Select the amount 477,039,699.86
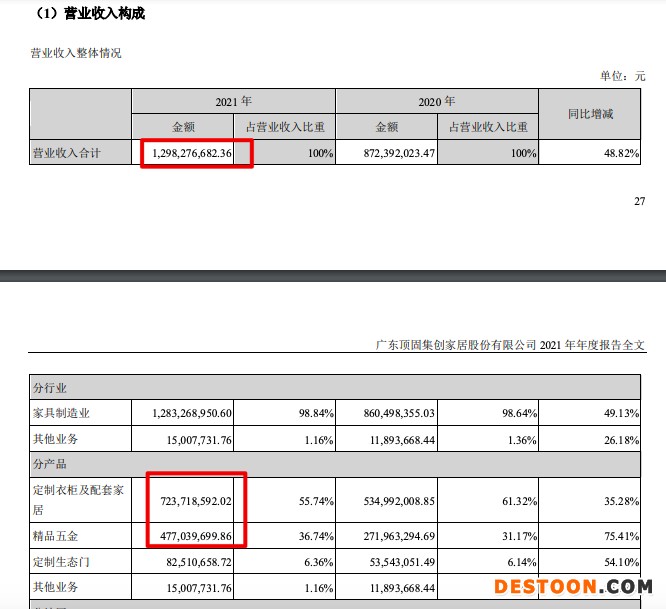Image resolution: width=666 pixels, height=609 pixels. 196,536
